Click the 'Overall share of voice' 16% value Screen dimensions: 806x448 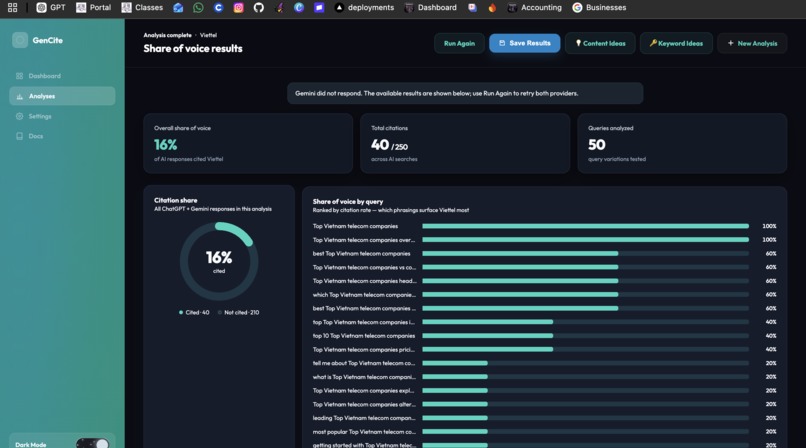166,145
